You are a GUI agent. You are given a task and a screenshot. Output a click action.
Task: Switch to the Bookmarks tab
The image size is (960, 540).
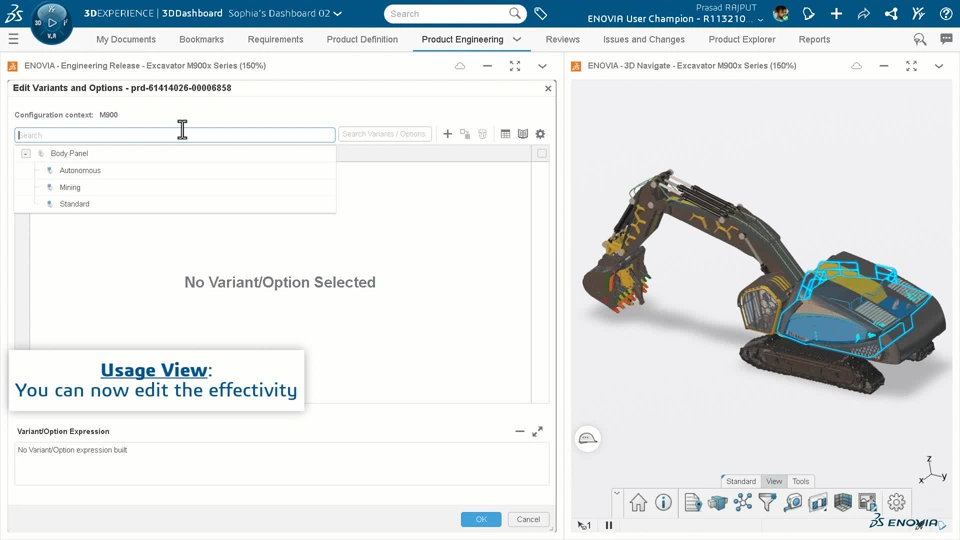click(x=201, y=39)
